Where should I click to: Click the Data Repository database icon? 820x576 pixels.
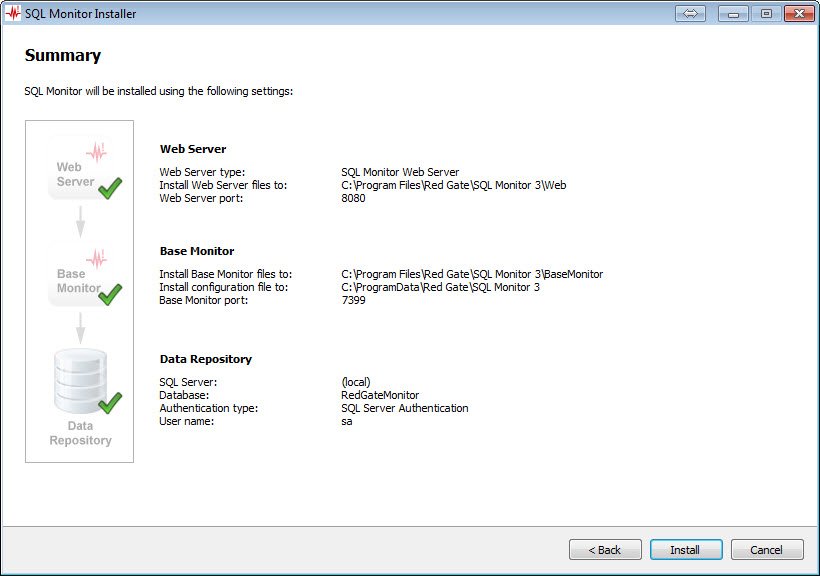pos(81,380)
